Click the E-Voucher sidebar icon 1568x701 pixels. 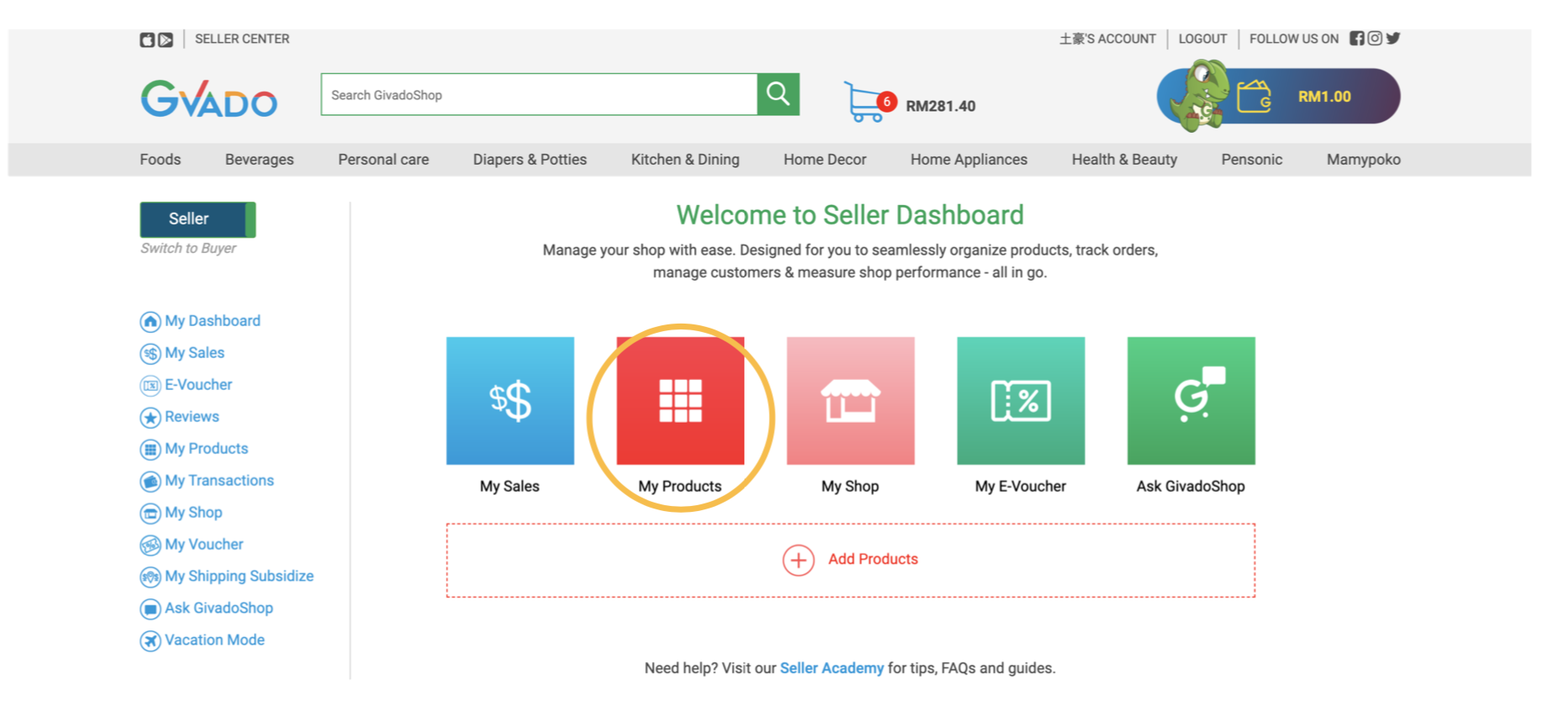150,386
